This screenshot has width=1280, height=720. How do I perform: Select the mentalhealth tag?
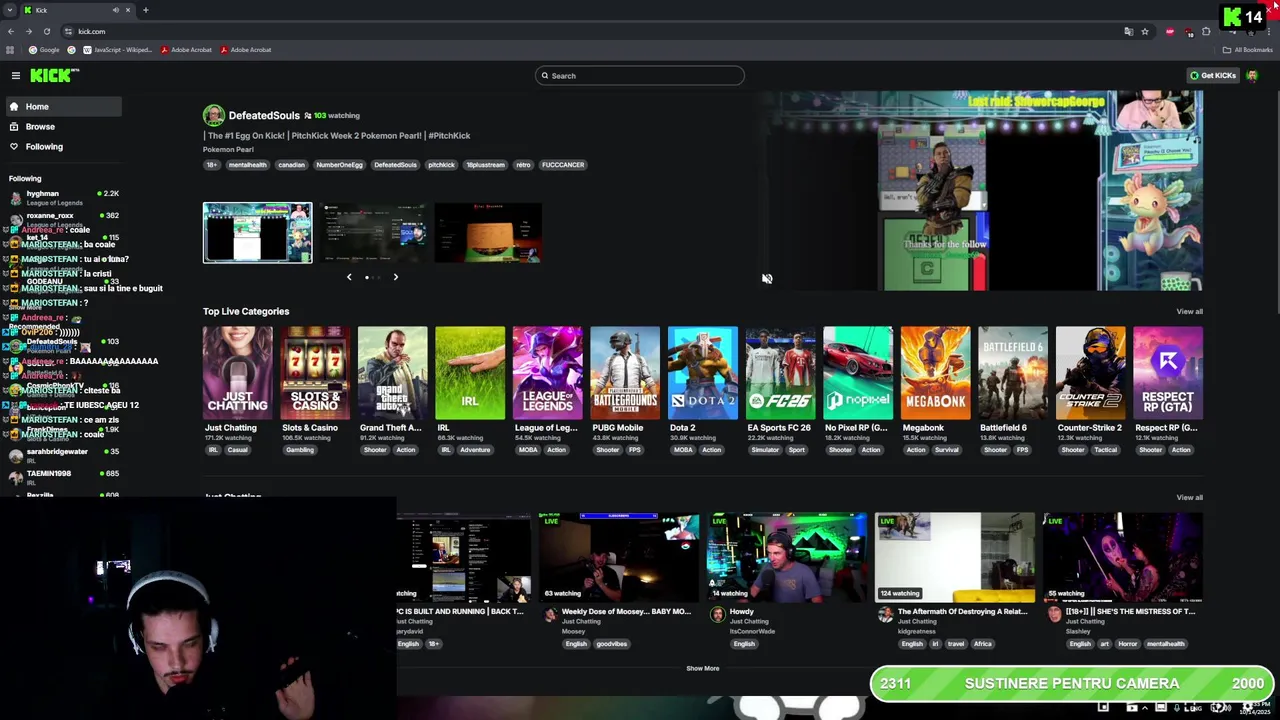tap(247, 165)
